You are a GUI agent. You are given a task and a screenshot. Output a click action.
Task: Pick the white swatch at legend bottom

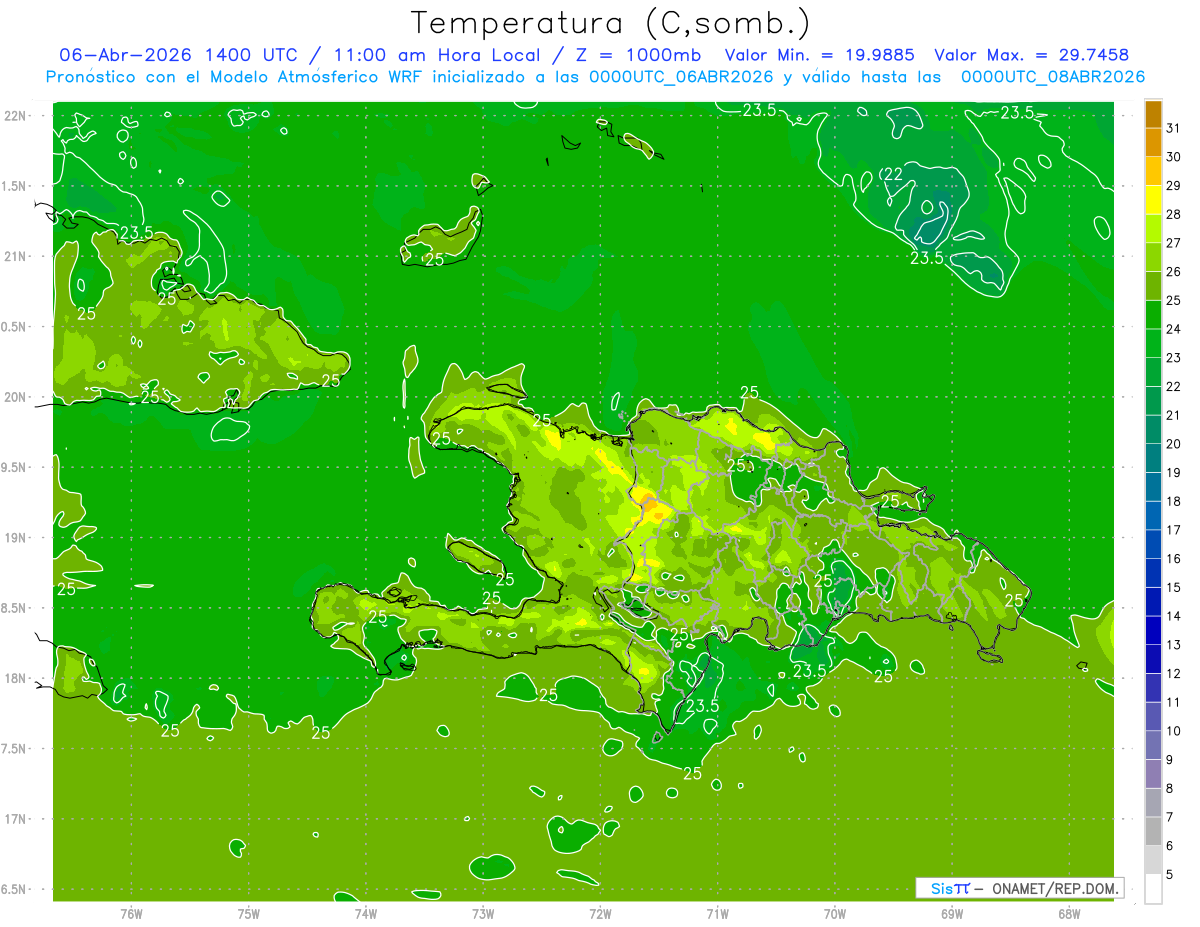[x=1153, y=889]
